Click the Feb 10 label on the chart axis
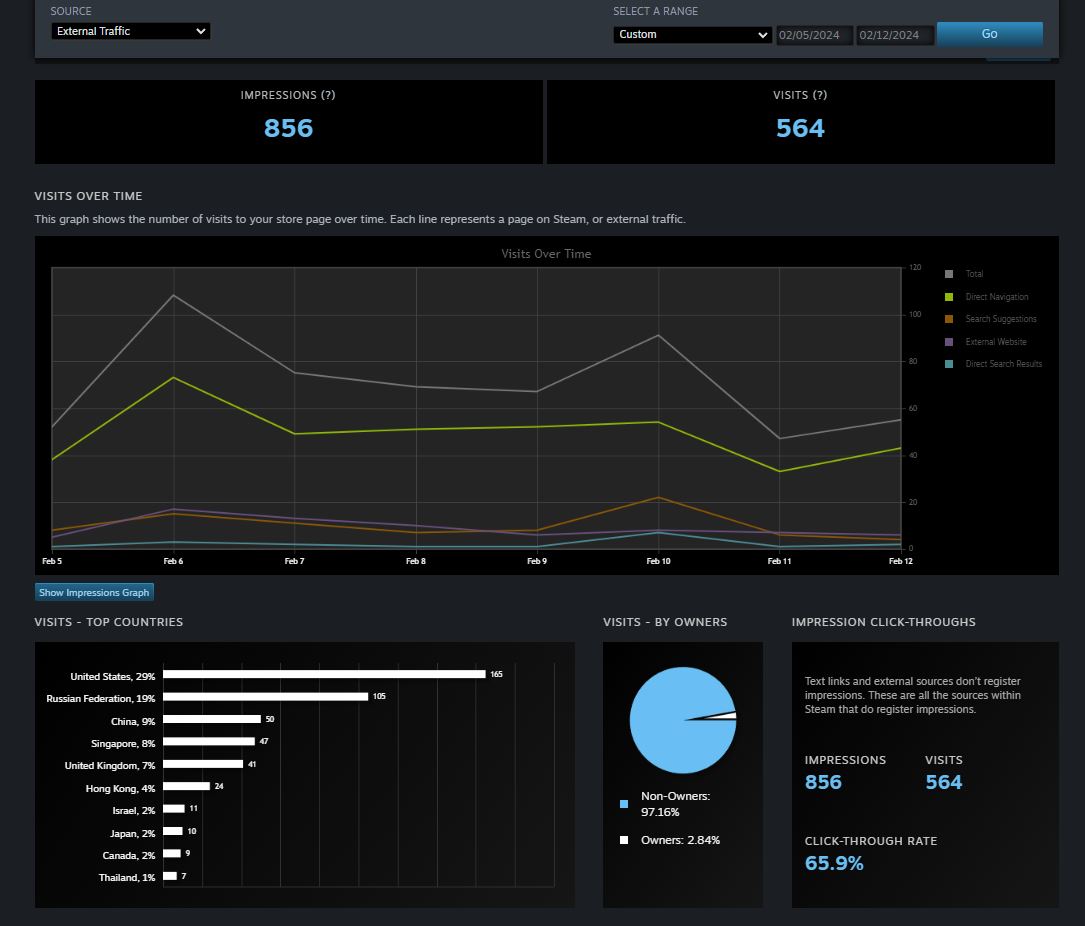1085x926 pixels. click(x=658, y=562)
